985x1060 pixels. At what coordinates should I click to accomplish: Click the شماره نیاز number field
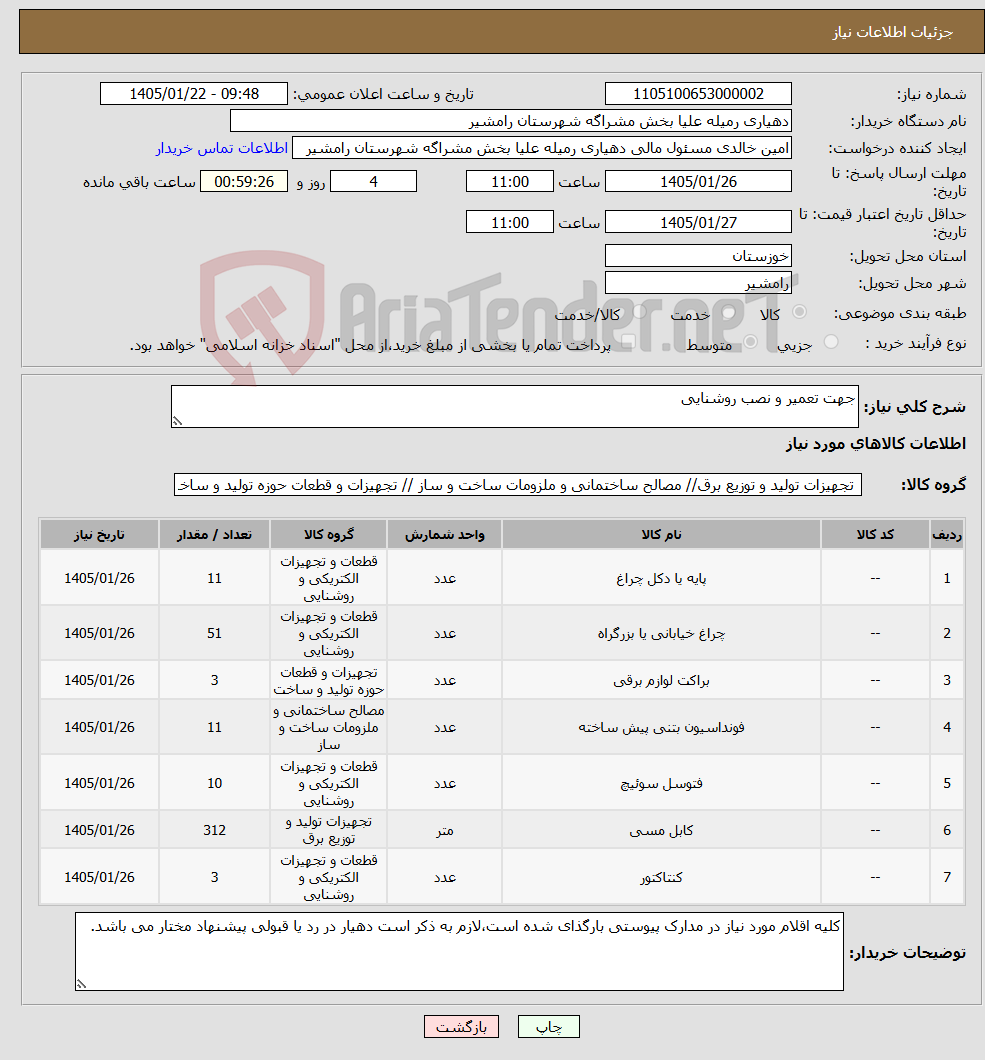(x=698, y=94)
